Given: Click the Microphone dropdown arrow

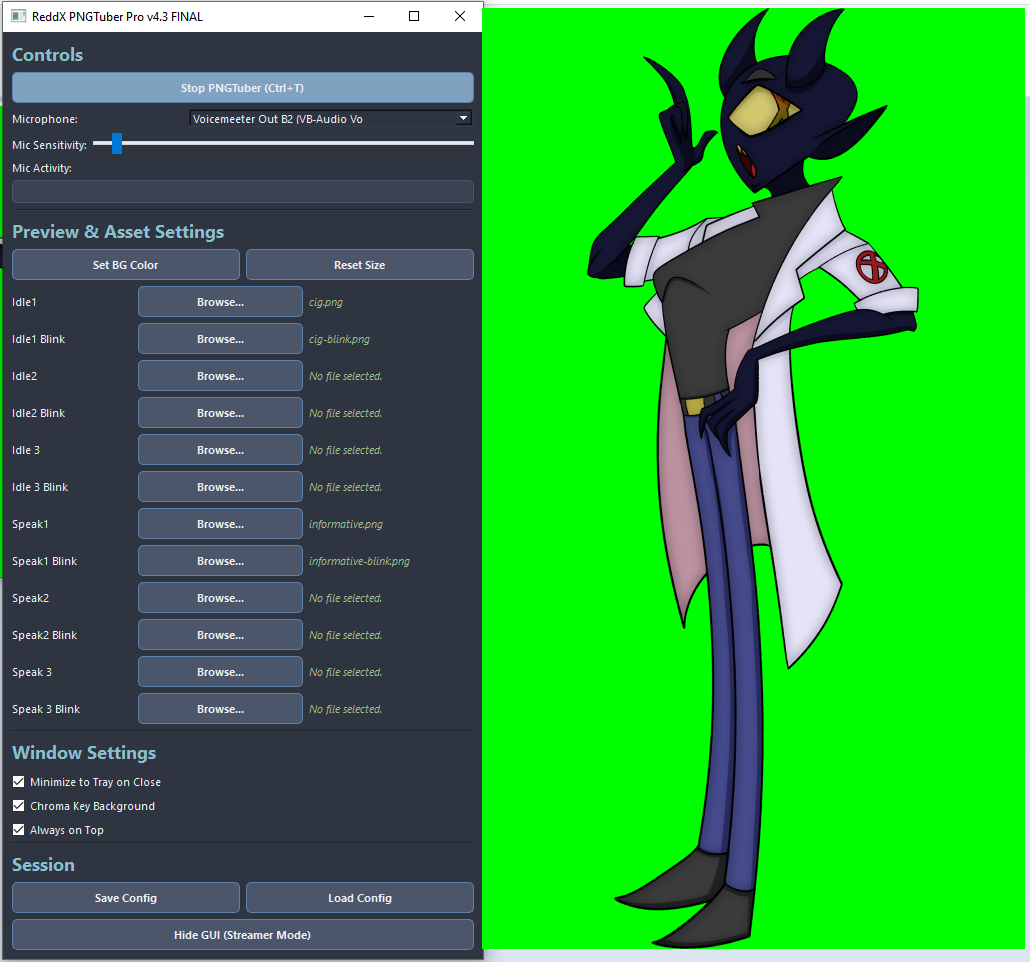Looking at the screenshot, I should (464, 118).
